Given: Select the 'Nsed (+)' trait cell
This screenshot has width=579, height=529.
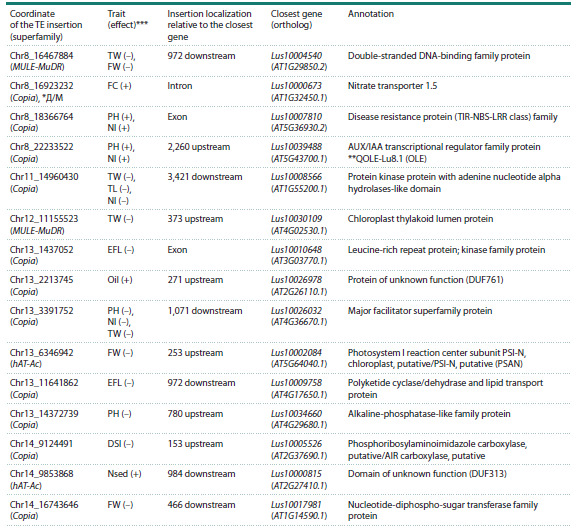Looking at the screenshot, I should click(x=124, y=474).
